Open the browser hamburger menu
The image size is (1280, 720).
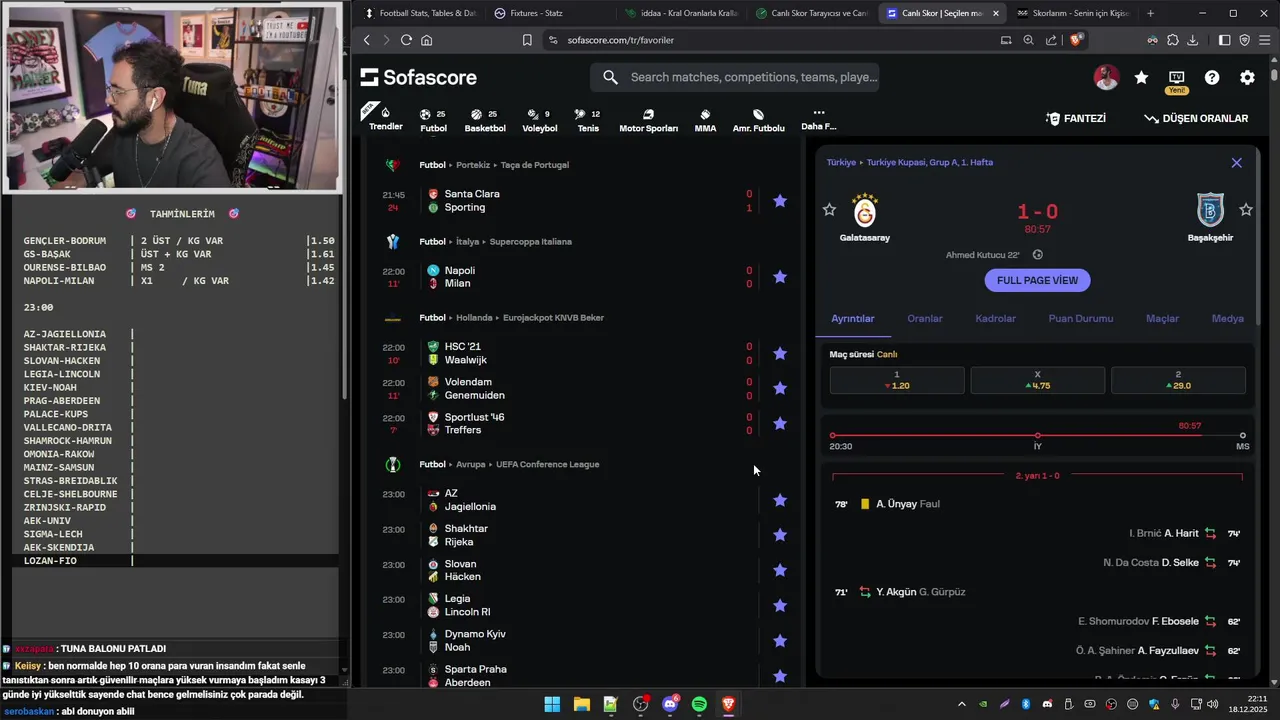pos(1264,40)
